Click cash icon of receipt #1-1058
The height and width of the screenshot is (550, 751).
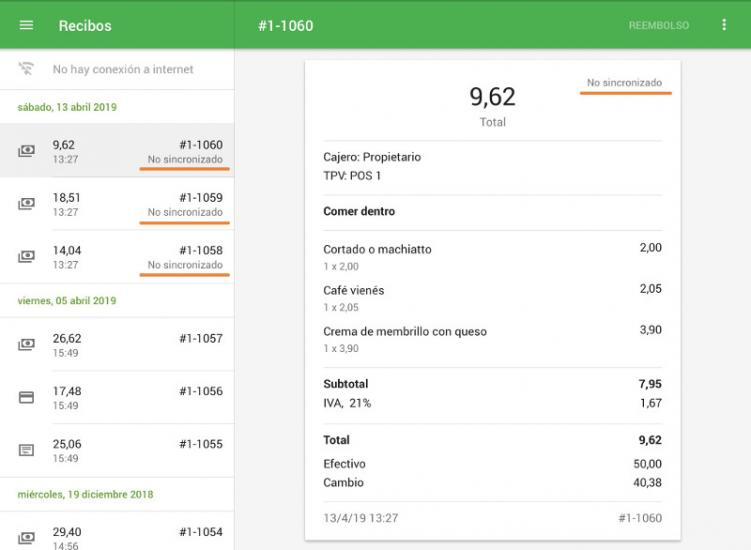point(26,257)
